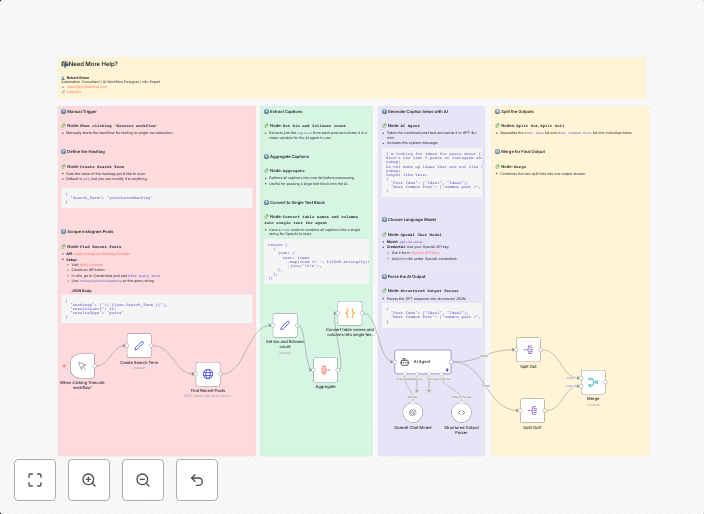Viewport: 704px width, 514px height.
Task: Select the Find Recent Posts globe node
Action: (x=208, y=375)
